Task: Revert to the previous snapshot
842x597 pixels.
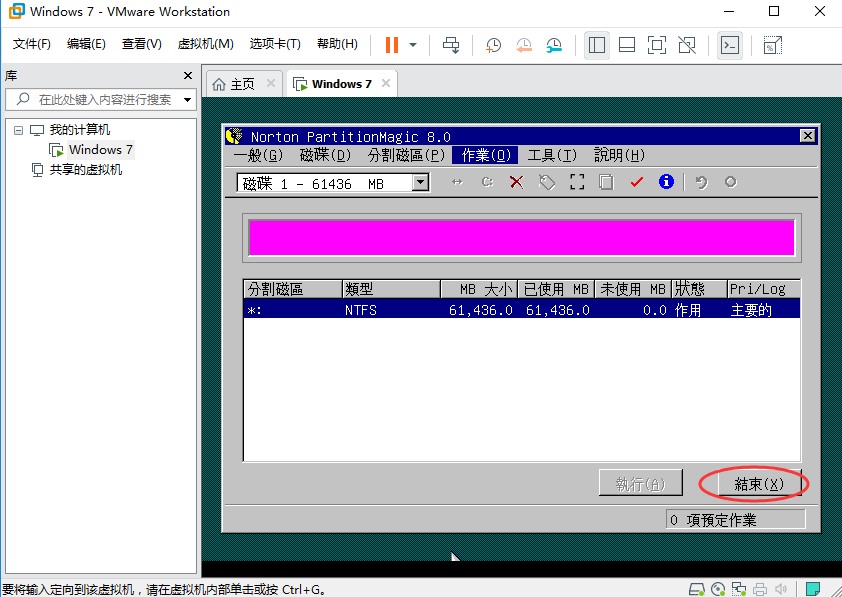Action: 524,46
